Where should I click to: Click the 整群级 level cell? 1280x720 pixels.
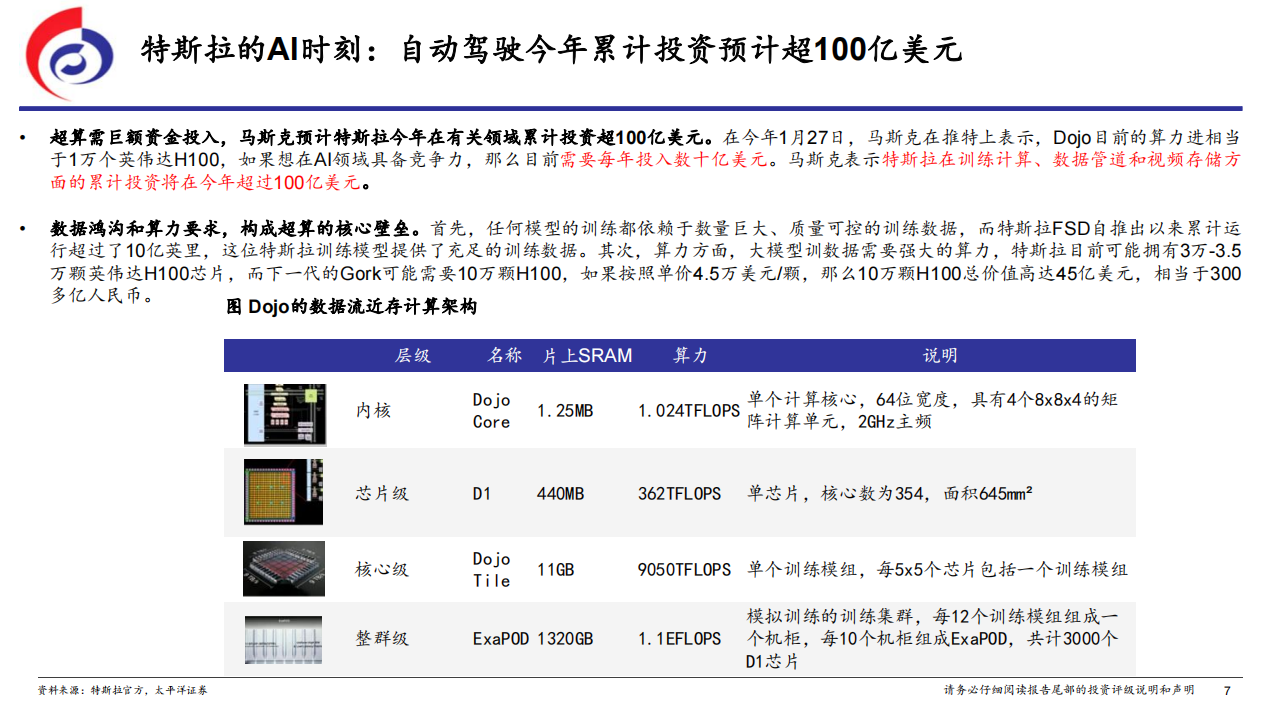tap(382, 638)
